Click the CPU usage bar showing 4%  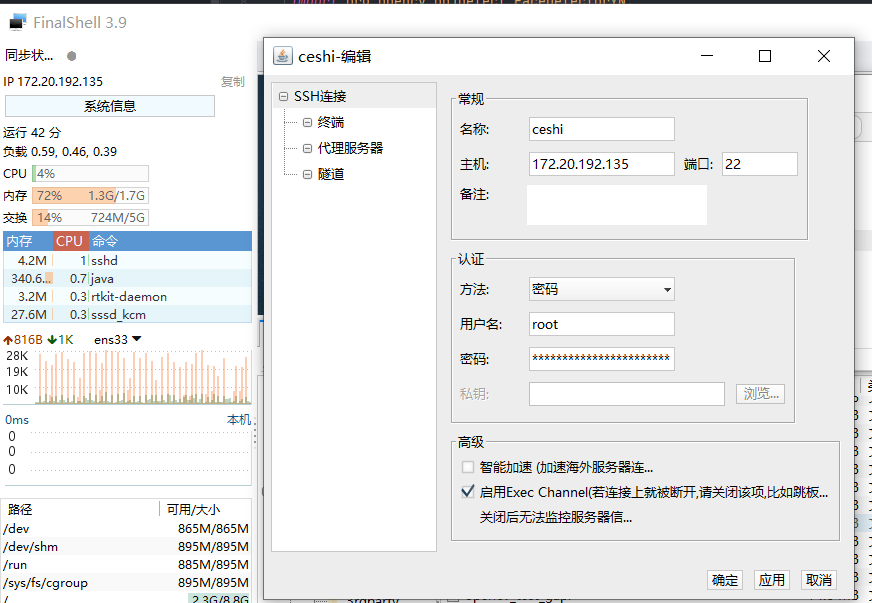90,174
